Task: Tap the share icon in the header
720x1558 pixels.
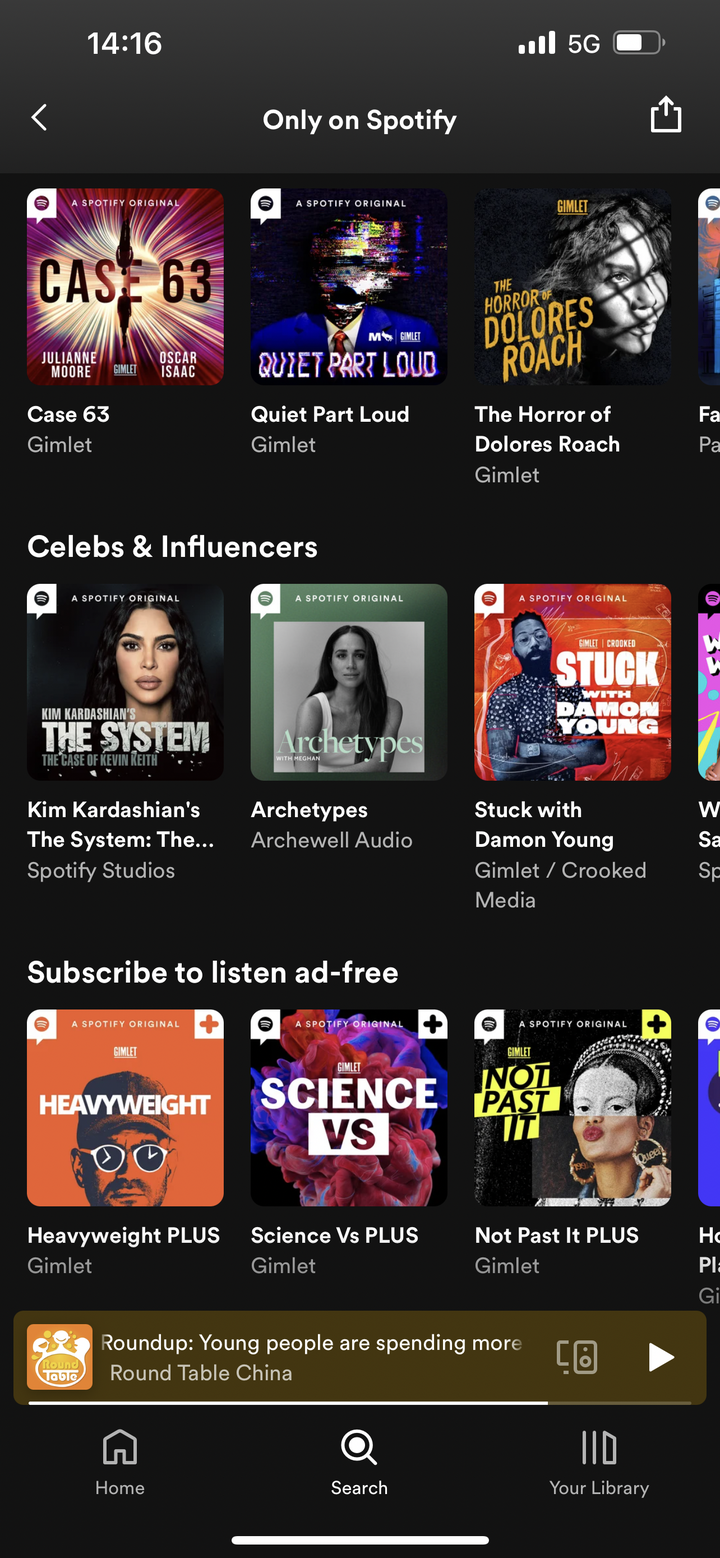Action: click(x=665, y=115)
